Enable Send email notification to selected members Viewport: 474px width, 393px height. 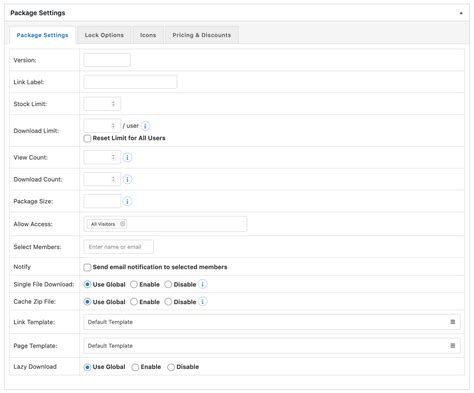coord(87,267)
